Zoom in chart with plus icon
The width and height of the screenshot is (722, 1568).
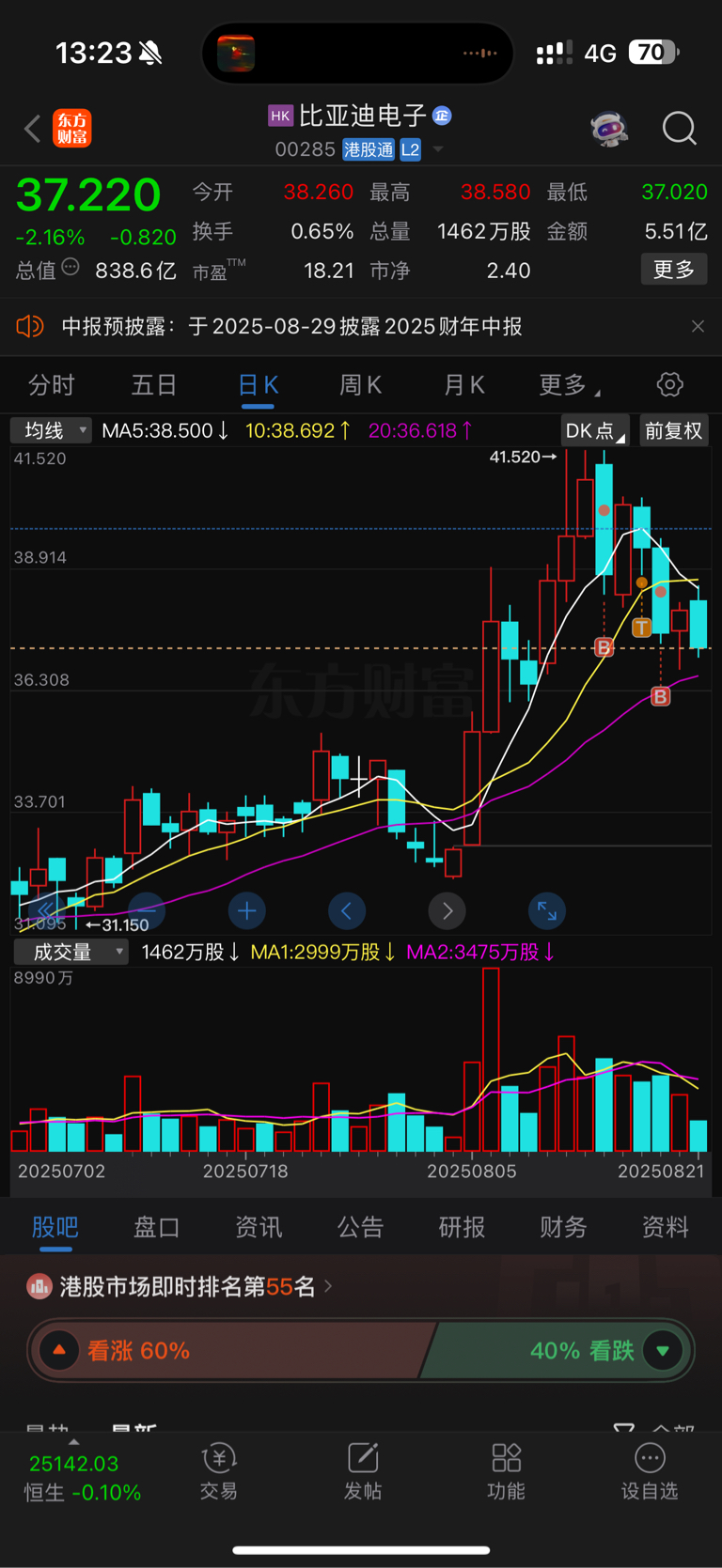(246, 910)
